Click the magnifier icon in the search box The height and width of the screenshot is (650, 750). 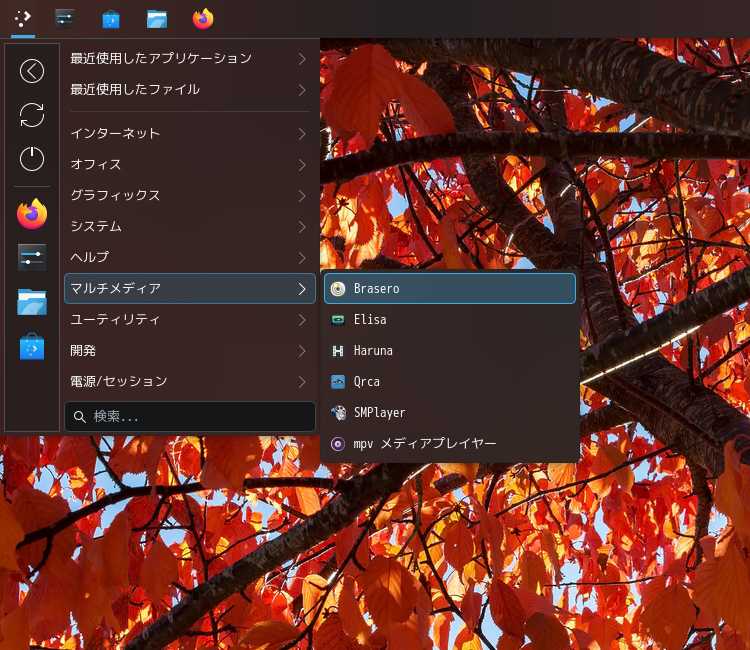tap(80, 417)
